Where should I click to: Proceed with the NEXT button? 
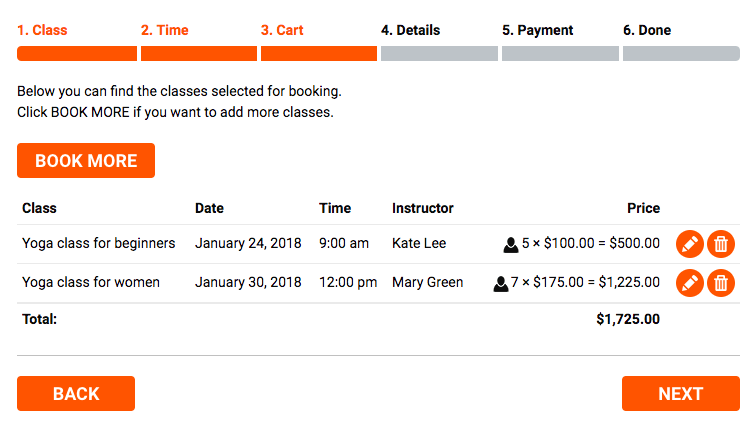pos(680,394)
